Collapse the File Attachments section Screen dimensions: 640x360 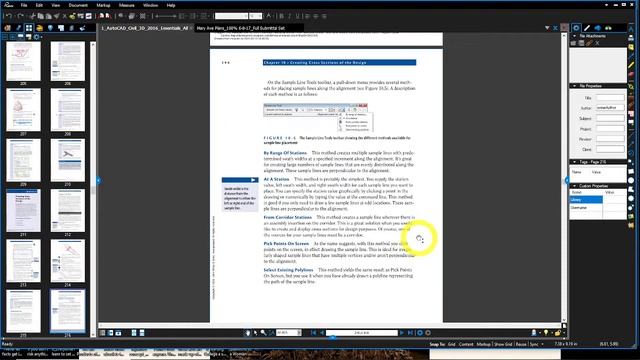point(574,36)
